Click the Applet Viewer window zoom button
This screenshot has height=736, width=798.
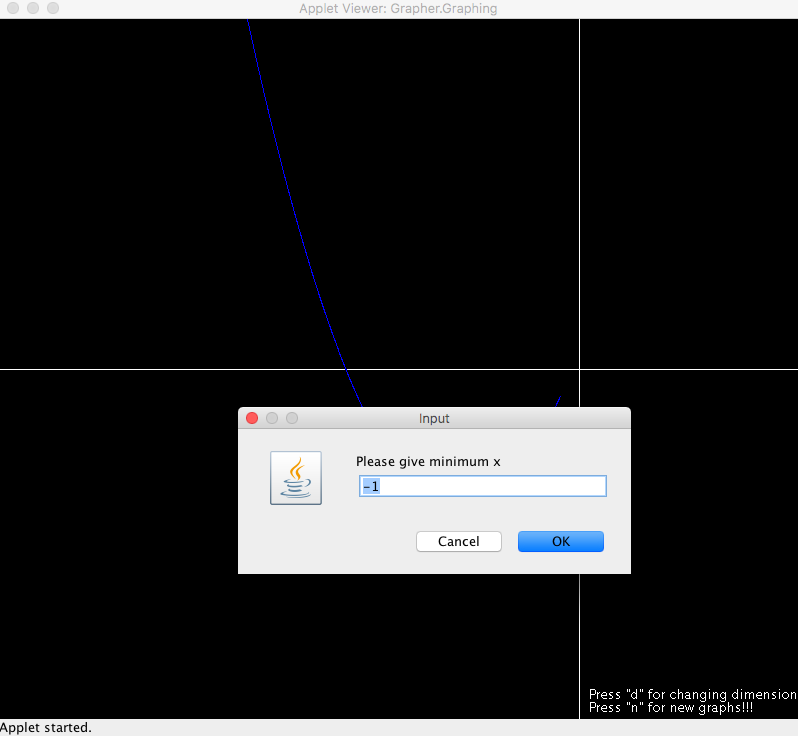pyautogui.click(x=53, y=8)
